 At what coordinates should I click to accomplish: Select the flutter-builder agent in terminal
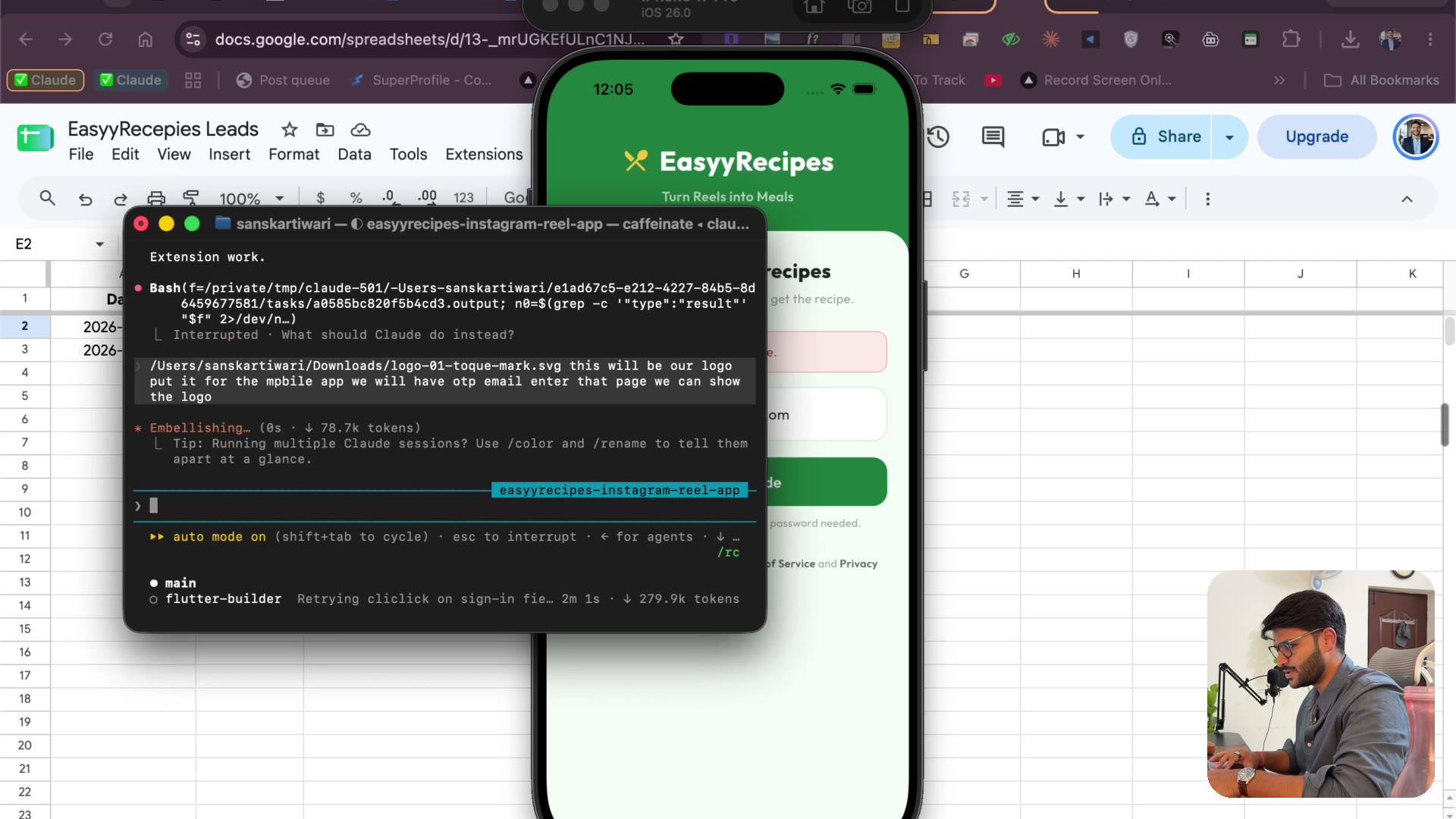223,599
